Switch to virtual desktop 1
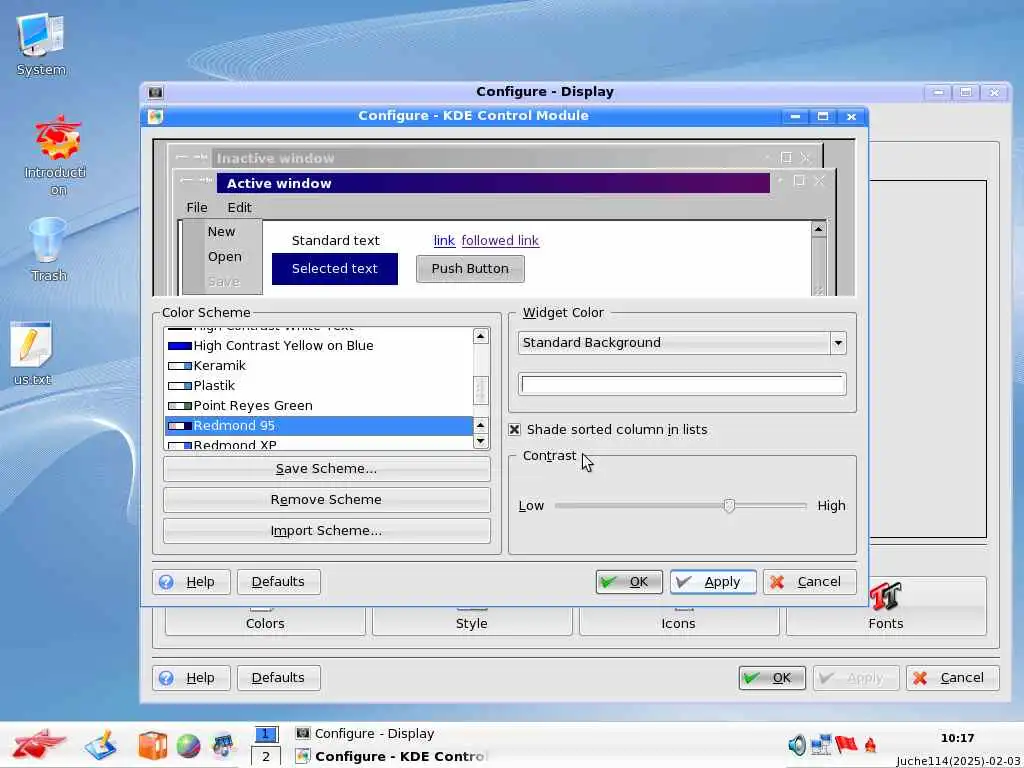This screenshot has width=1024, height=768. pos(265,734)
